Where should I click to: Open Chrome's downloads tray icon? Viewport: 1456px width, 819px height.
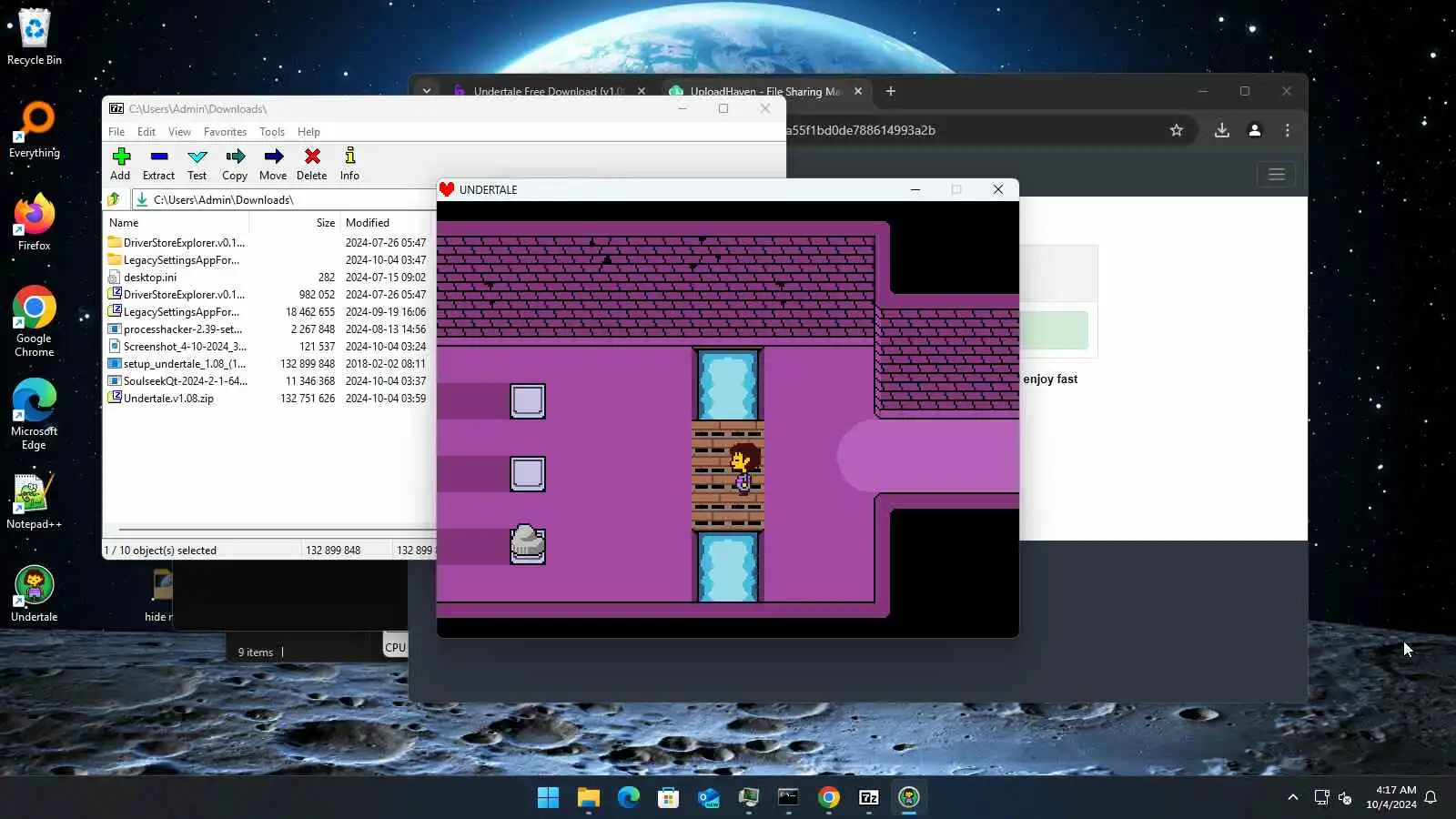click(x=1222, y=130)
